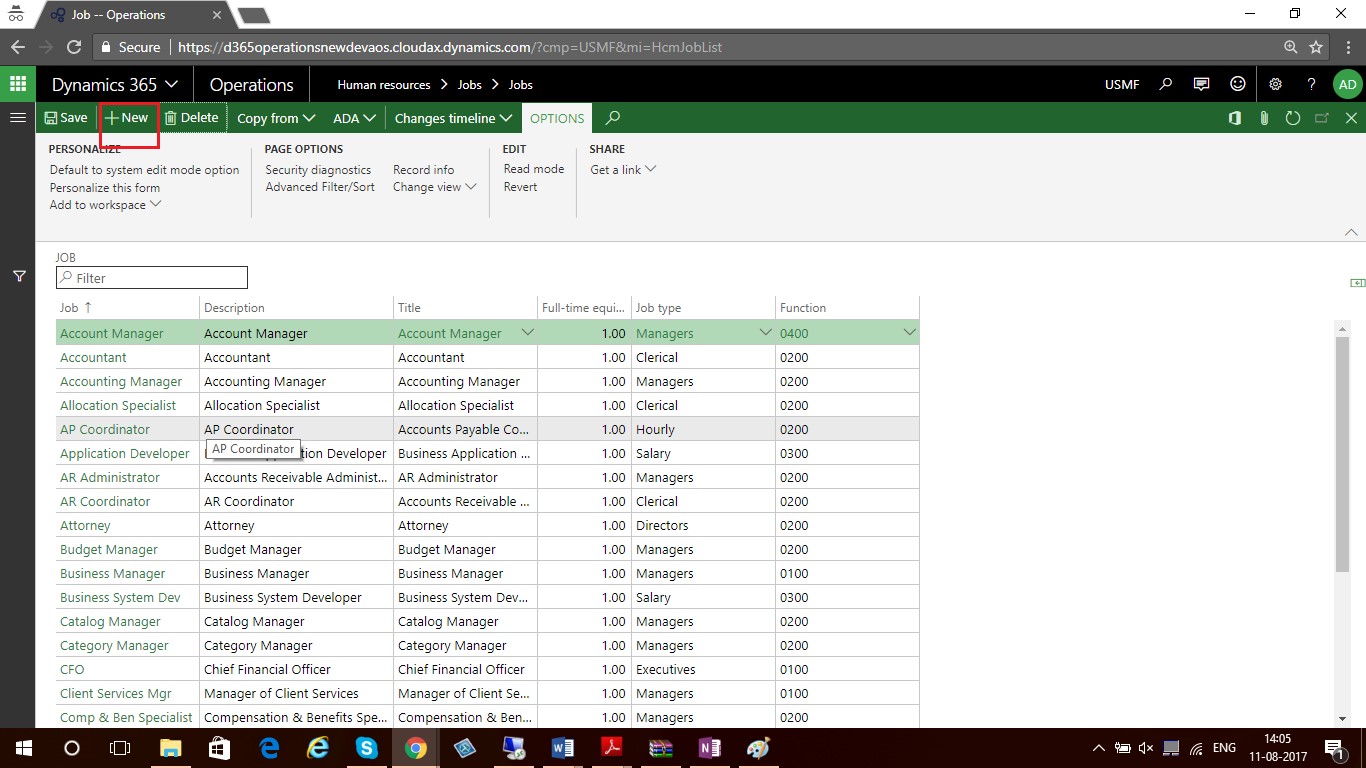
Task: Open the CFO job link
Action: click(x=72, y=669)
